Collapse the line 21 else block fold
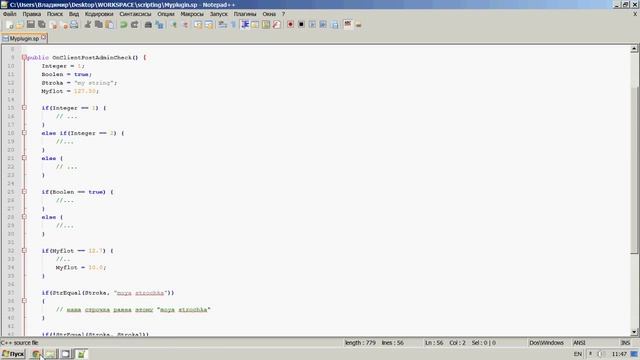Screen dimensions: 640x360 pyautogui.click(x=24, y=158)
